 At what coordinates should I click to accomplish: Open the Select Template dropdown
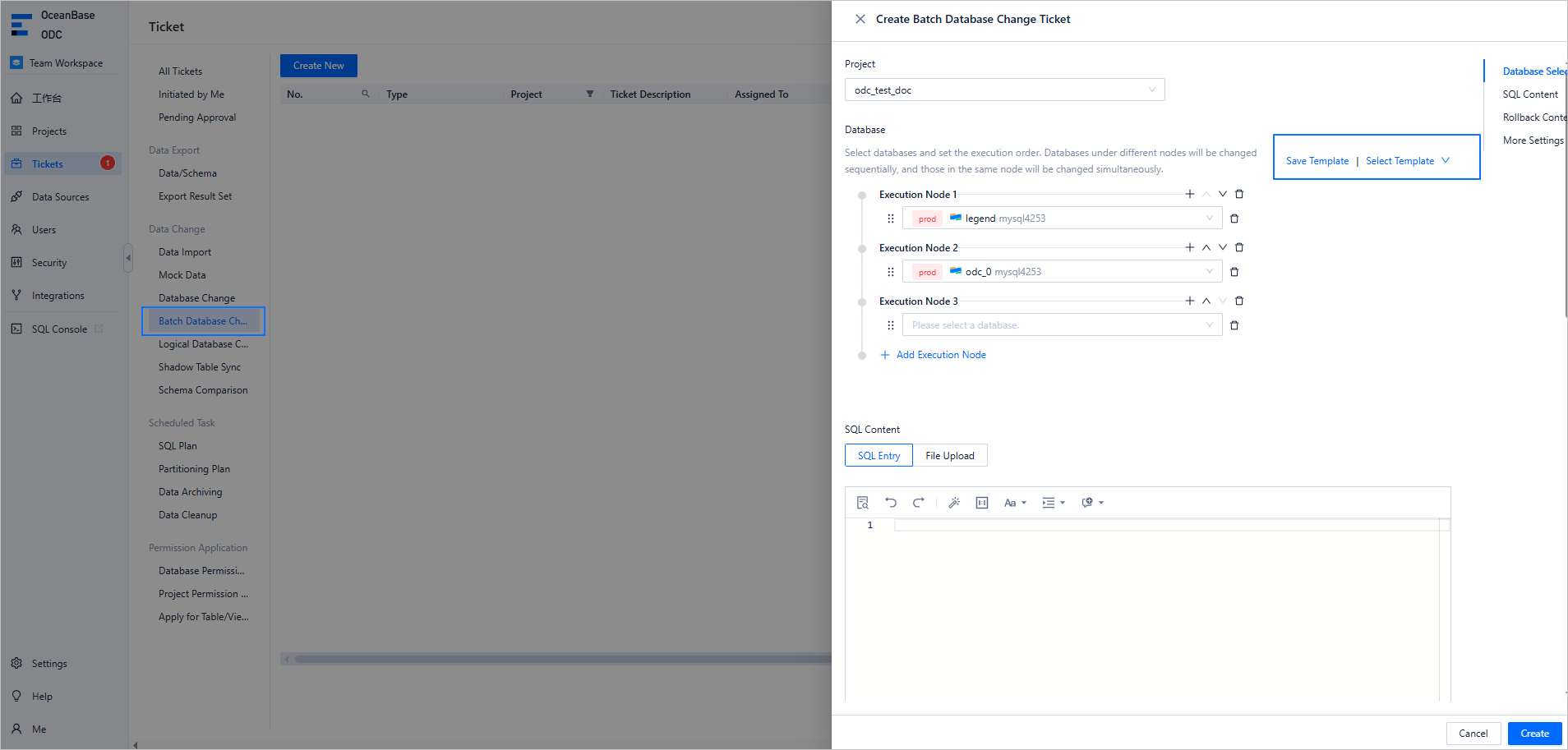coord(1407,161)
